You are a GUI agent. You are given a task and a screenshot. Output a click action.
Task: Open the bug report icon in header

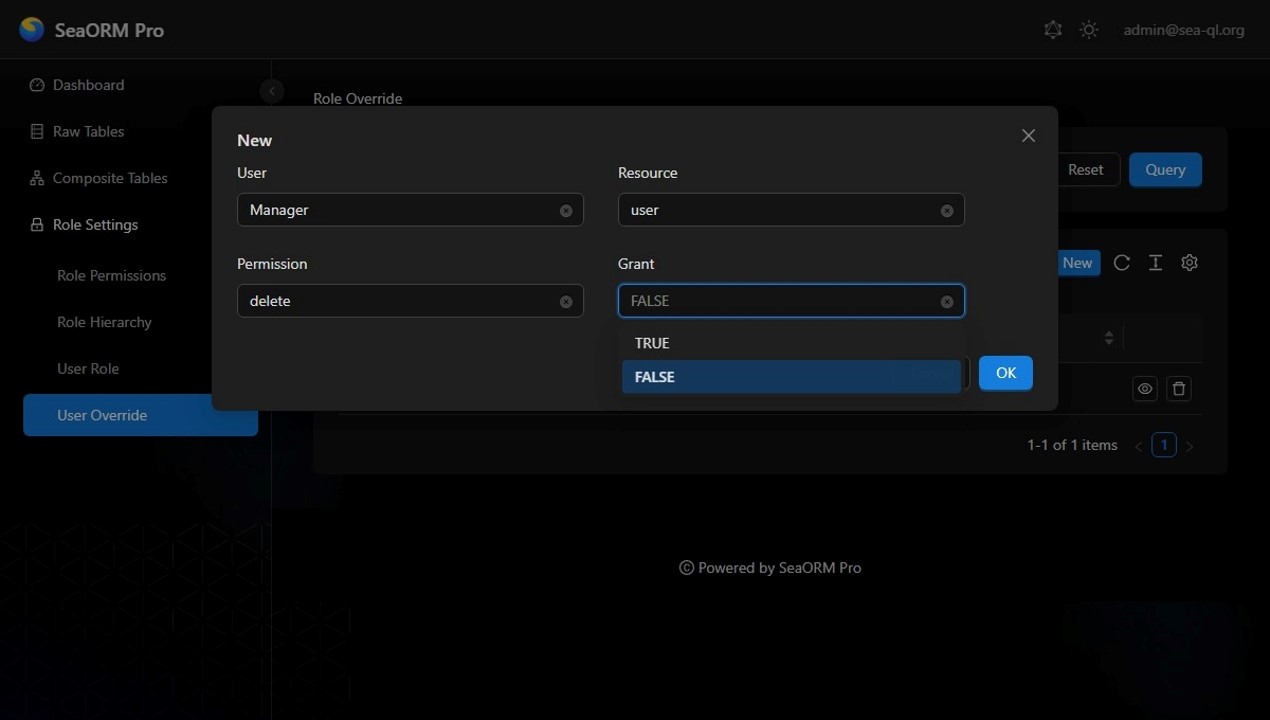click(x=1053, y=30)
